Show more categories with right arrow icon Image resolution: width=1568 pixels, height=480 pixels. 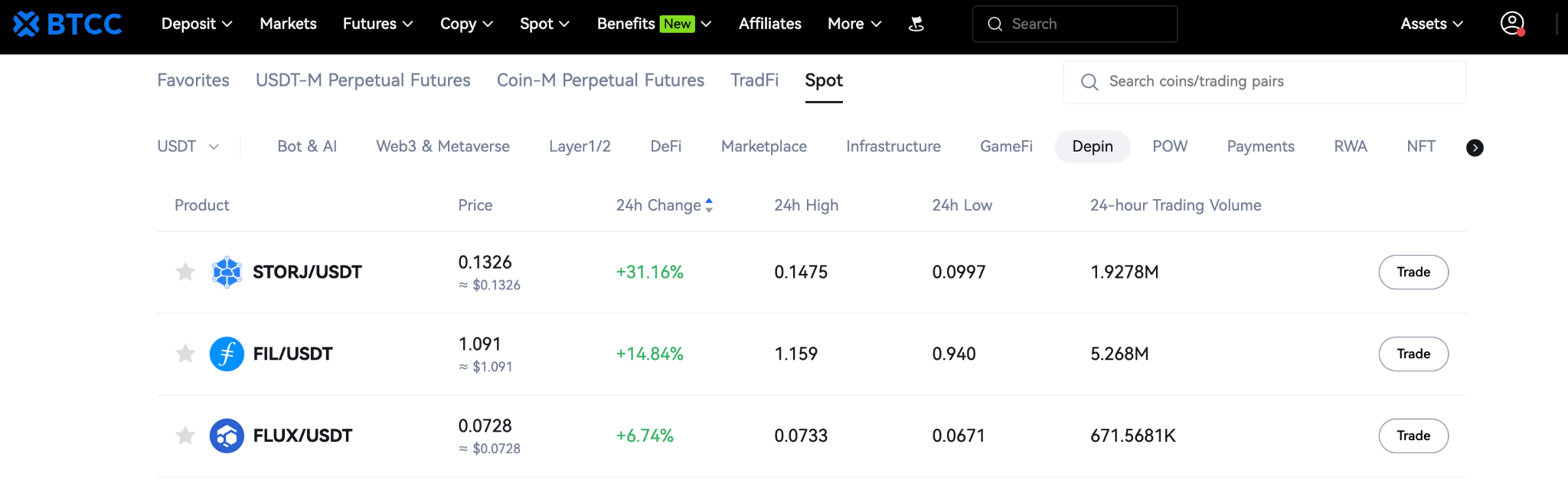coord(1475,148)
